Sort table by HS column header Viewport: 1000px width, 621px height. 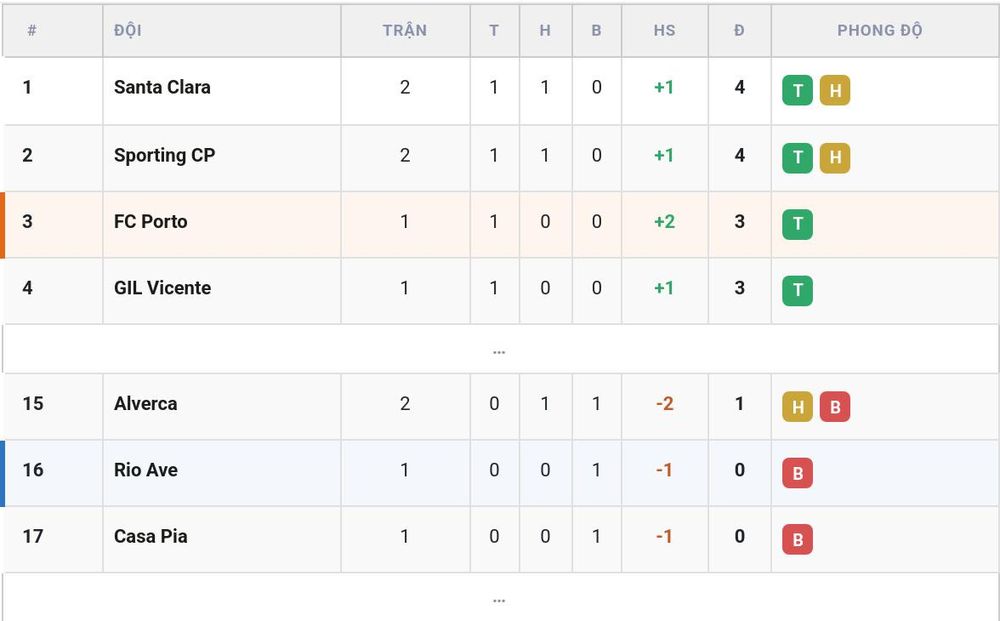pos(664,30)
